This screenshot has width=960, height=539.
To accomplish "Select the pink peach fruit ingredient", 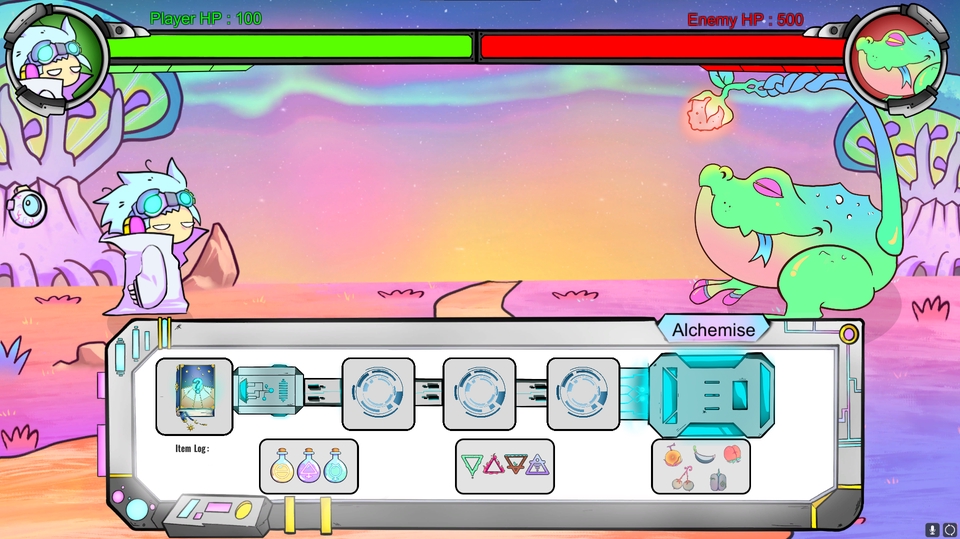I will tap(733, 454).
